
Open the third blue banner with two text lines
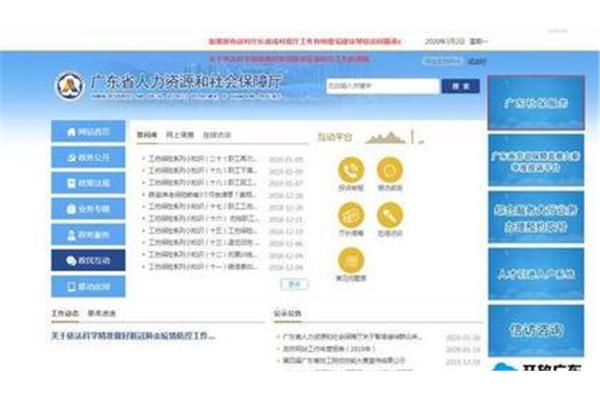[536, 217]
